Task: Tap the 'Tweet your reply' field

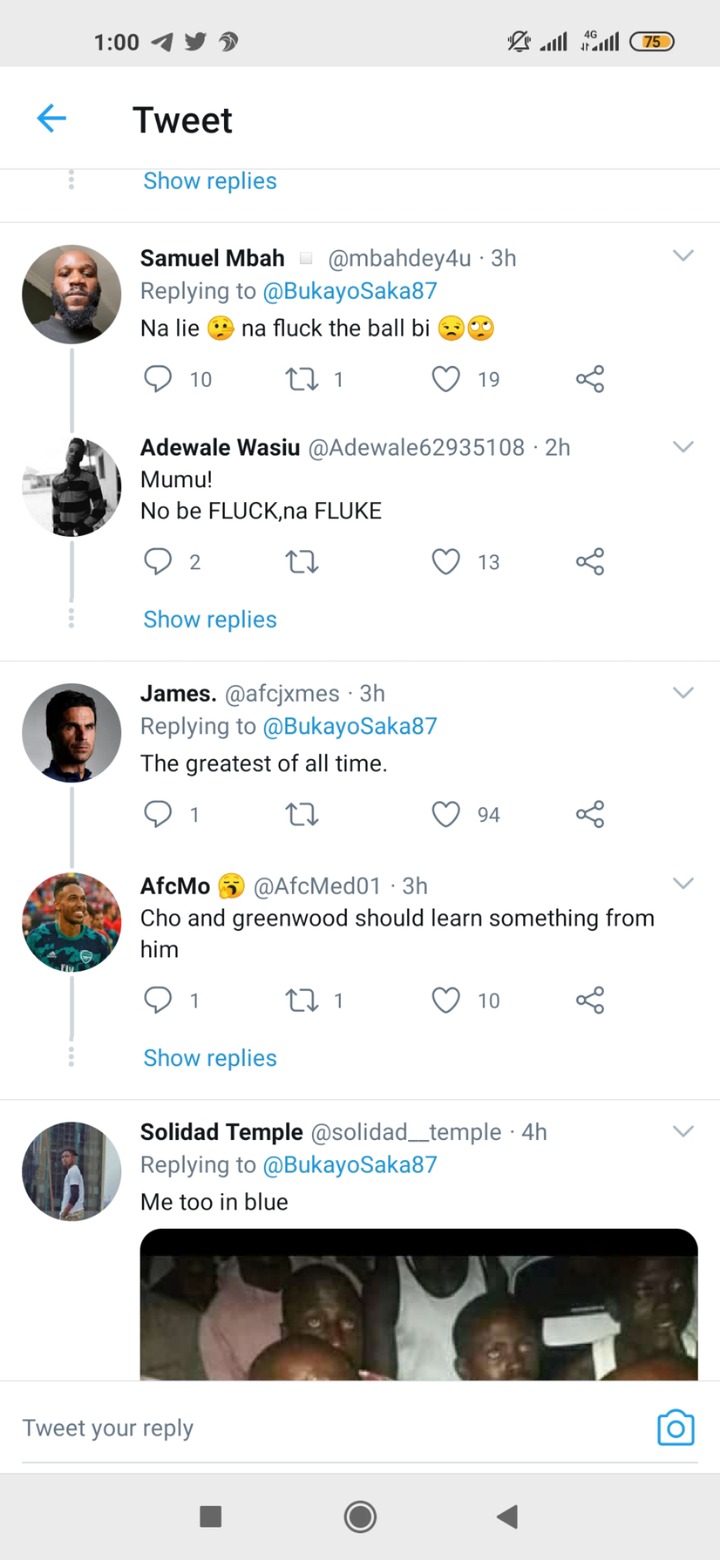Action: (x=330, y=1428)
